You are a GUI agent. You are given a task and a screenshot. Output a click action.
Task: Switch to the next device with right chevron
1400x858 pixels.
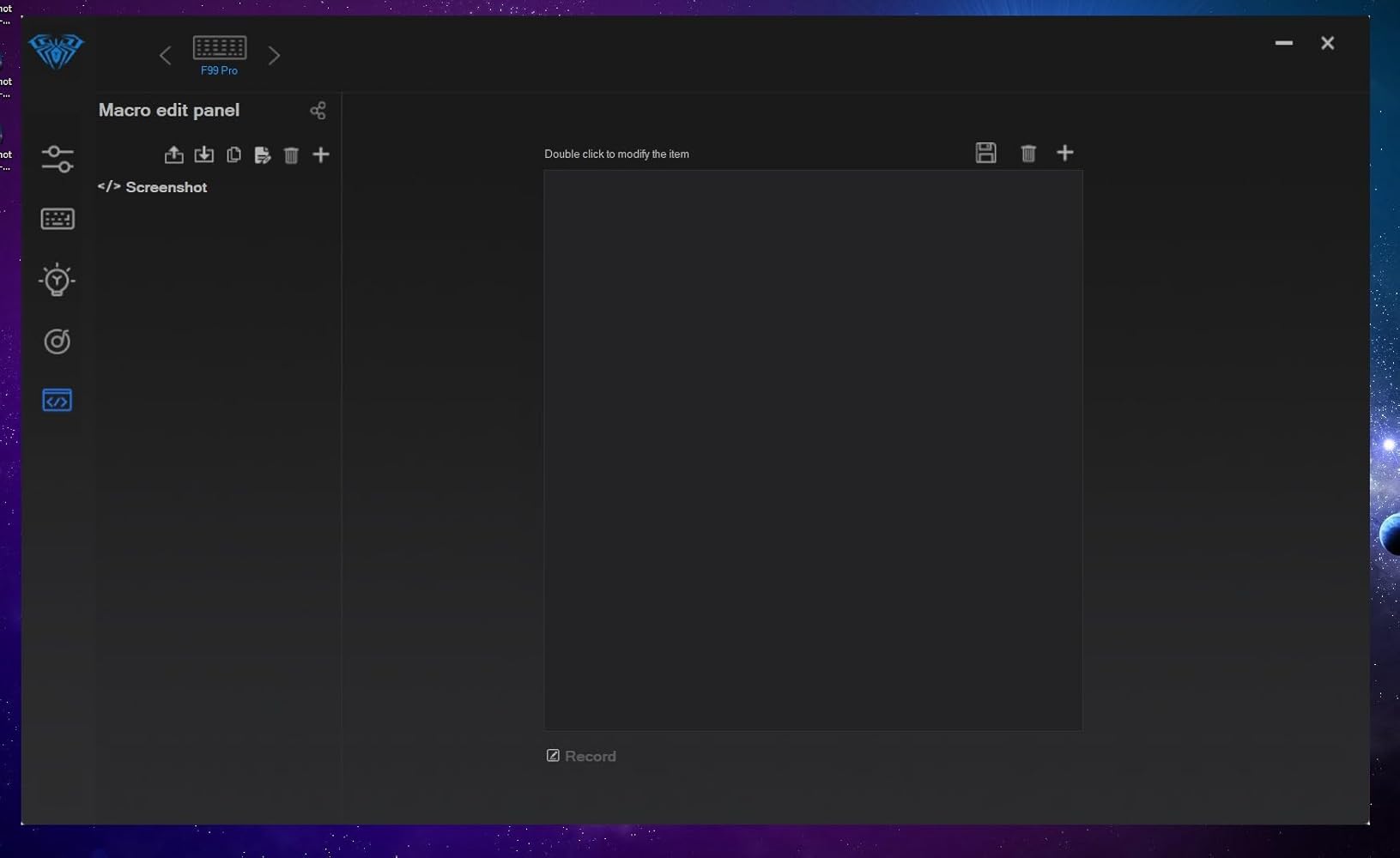click(274, 56)
